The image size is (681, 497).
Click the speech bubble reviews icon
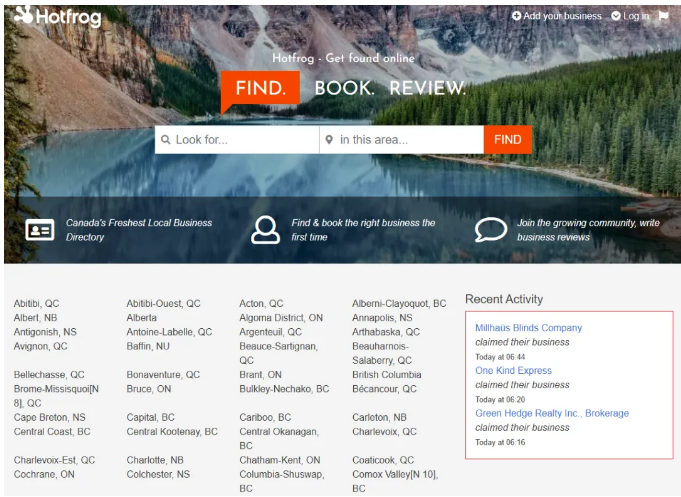click(x=490, y=230)
